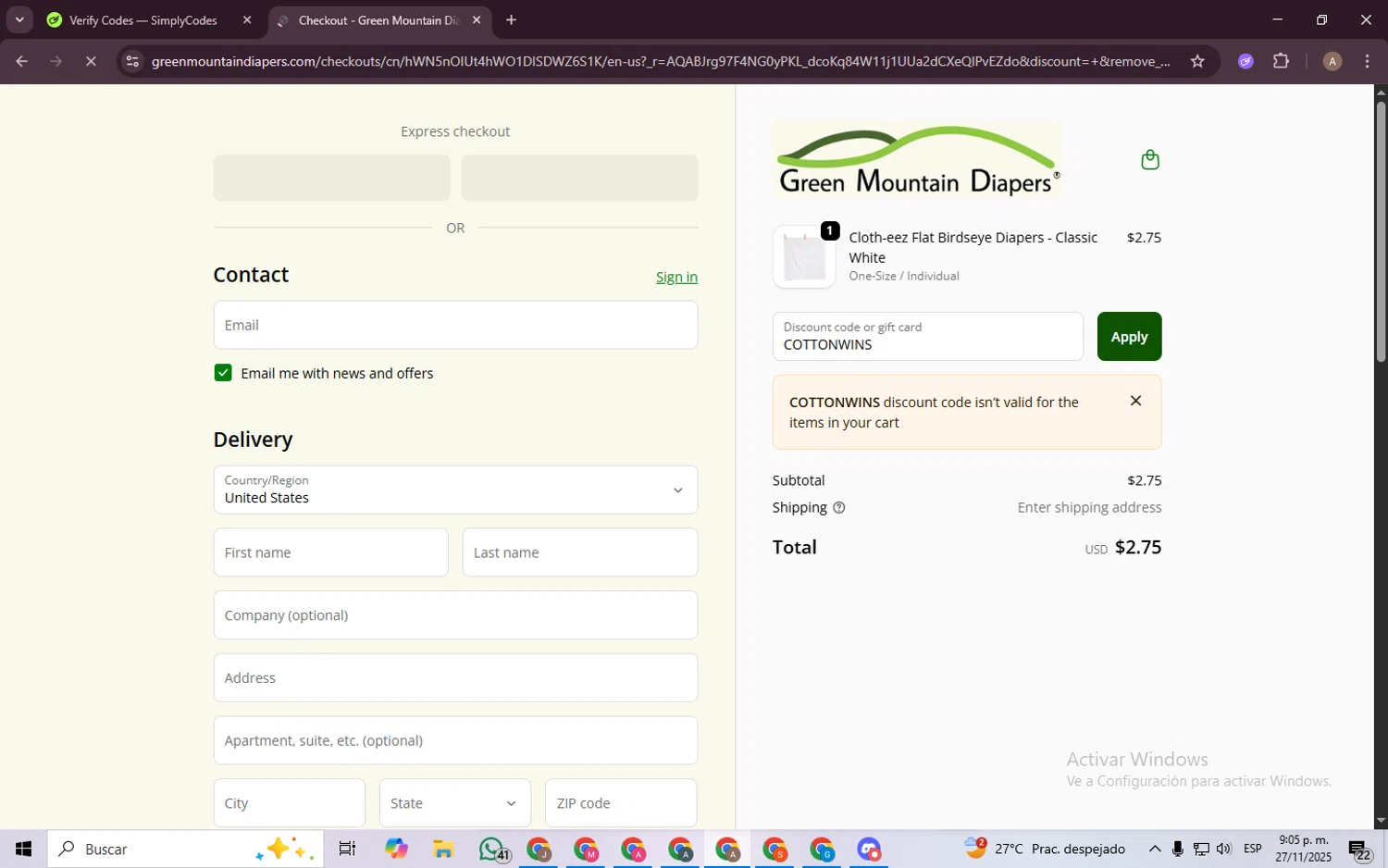Click the first express checkout button placeholder

[x=331, y=178]
